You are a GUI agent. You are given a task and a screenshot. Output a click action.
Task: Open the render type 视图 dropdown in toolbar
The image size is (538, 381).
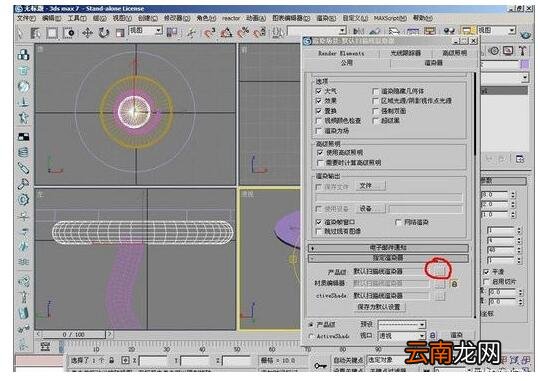[x=496, y=31]
